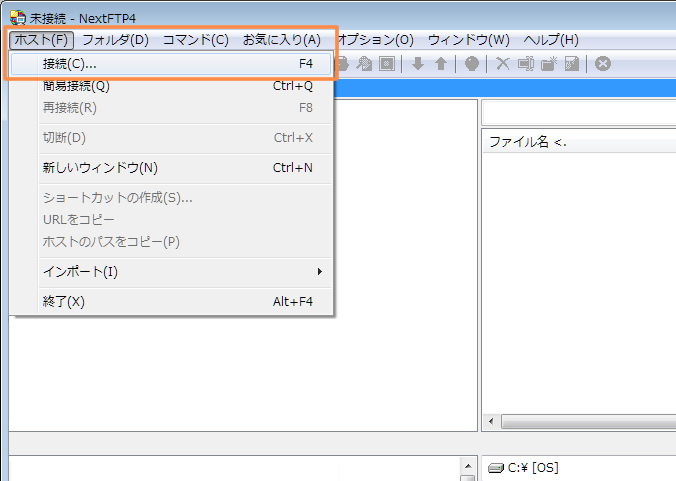Click the ファイル名 column header
The image size is (676, 481).
click(528, 142)
